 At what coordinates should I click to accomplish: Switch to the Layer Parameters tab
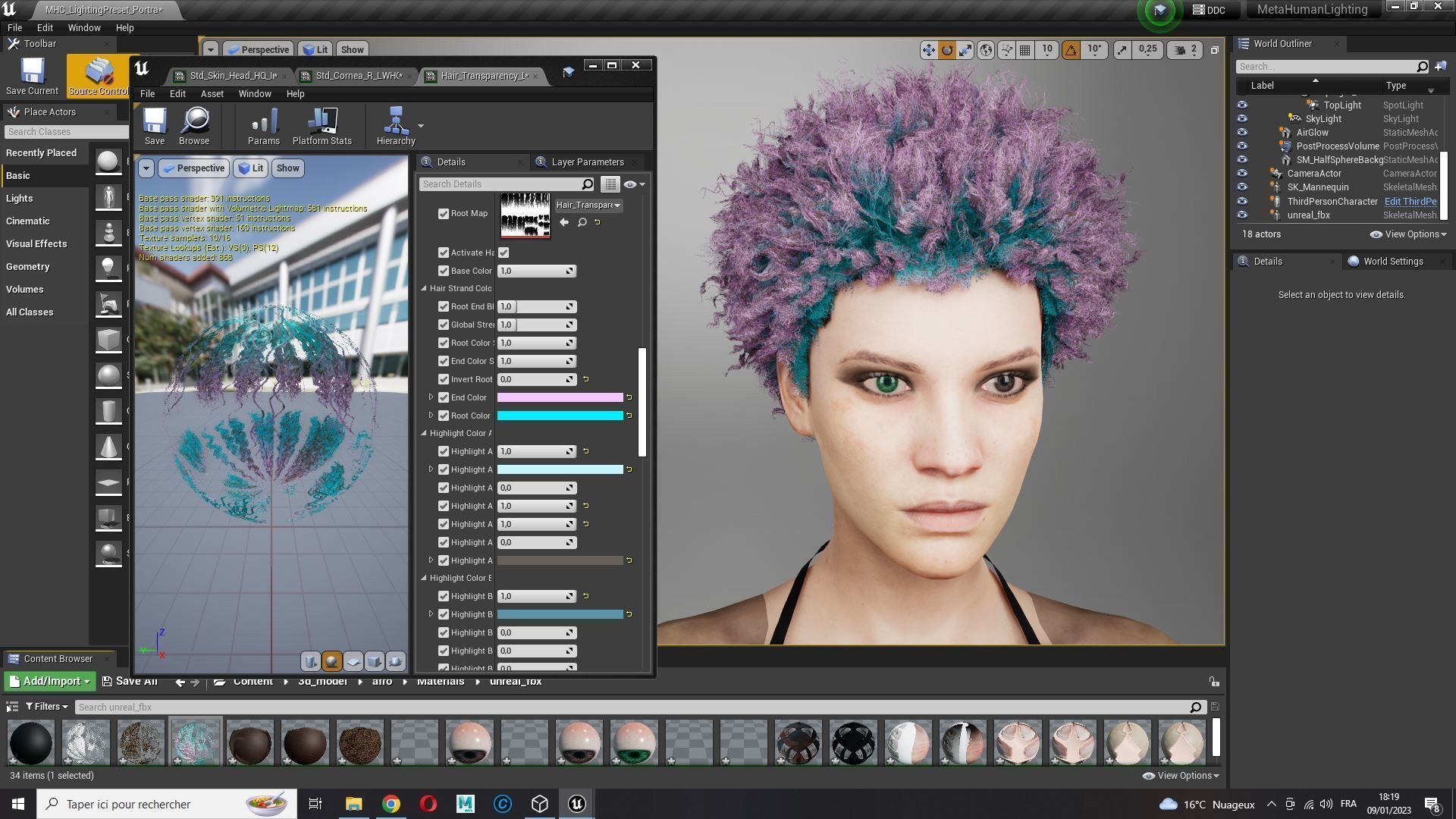tap(586, 162)
